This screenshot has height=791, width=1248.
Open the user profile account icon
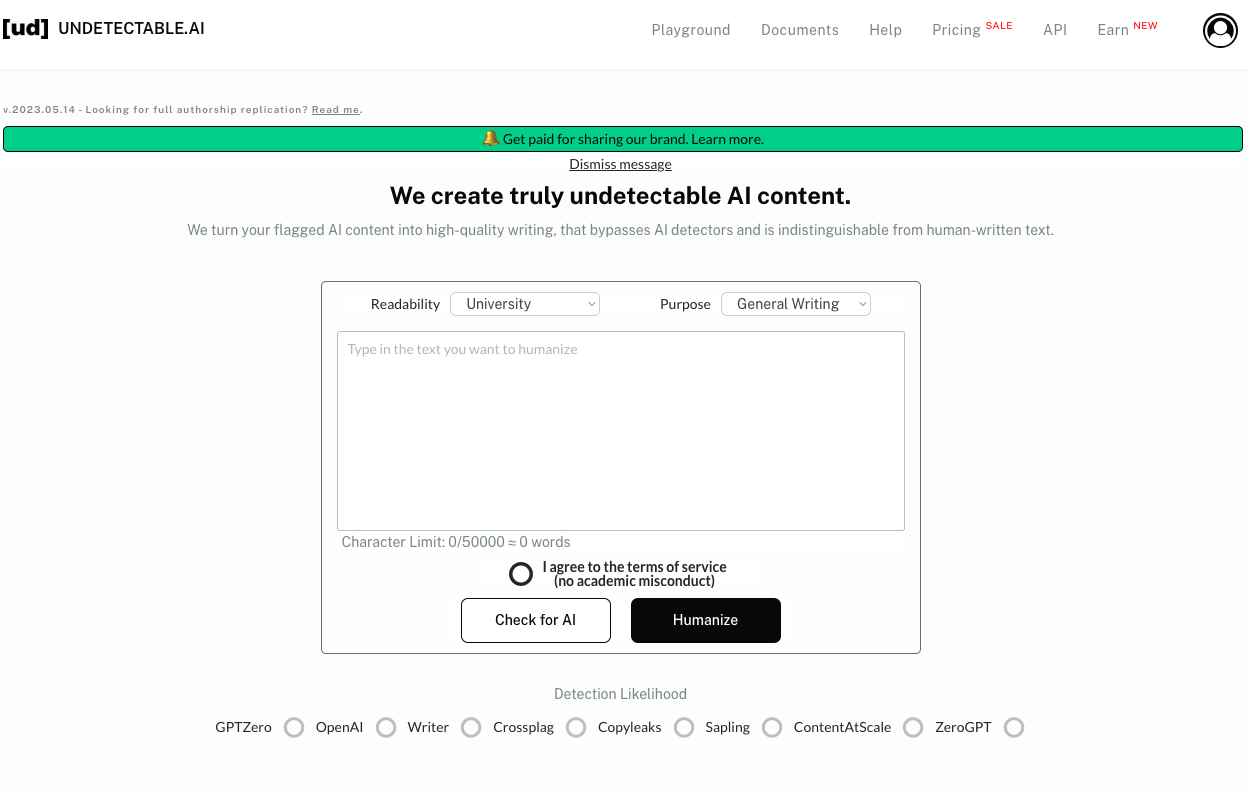tap(1220, 30)
